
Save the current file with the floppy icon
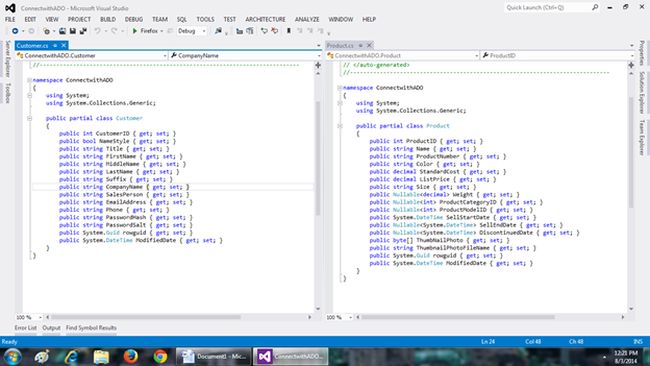pyautogui.click(x=73, y=31)
